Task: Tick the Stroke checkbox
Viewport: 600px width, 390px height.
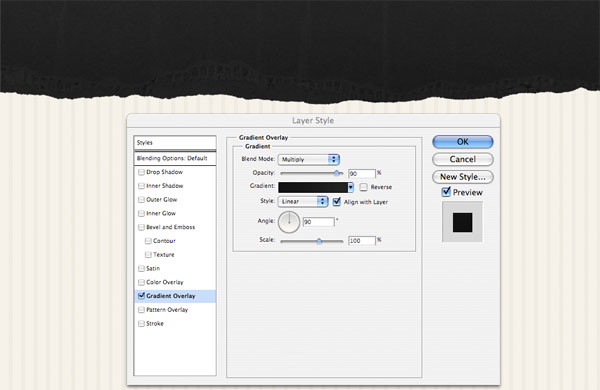Action: click(141, 324)
